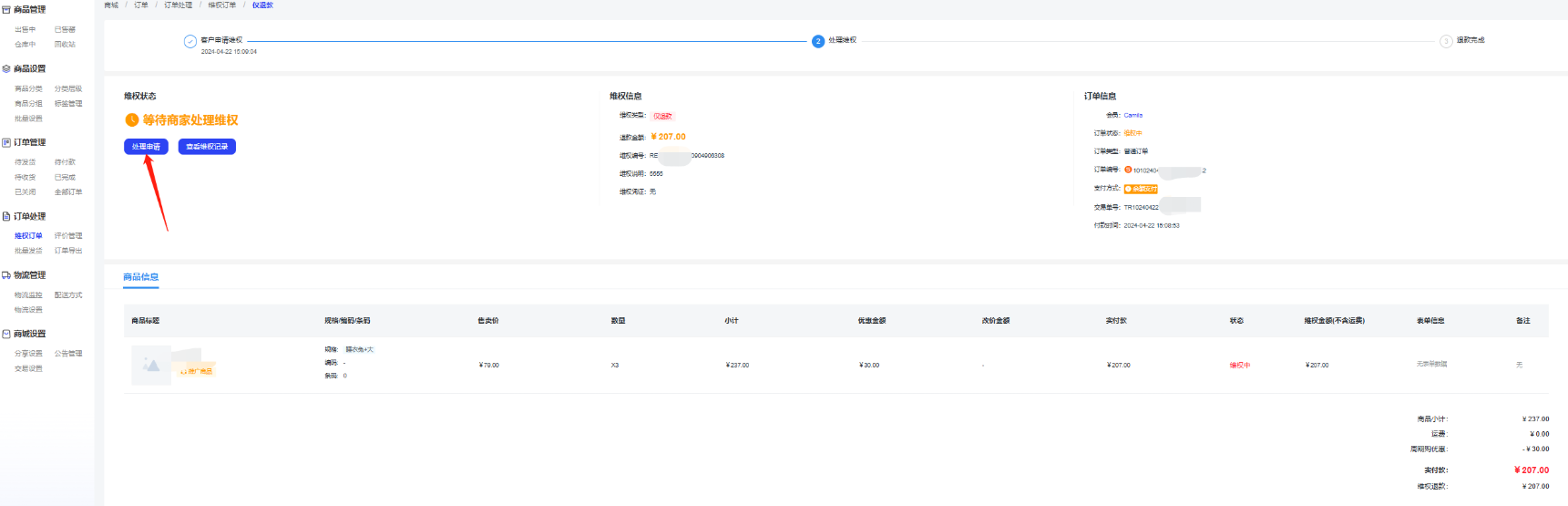Click the 物流管理 truck icon
This screenshot has width=1568, height=506.
(6, 275)
